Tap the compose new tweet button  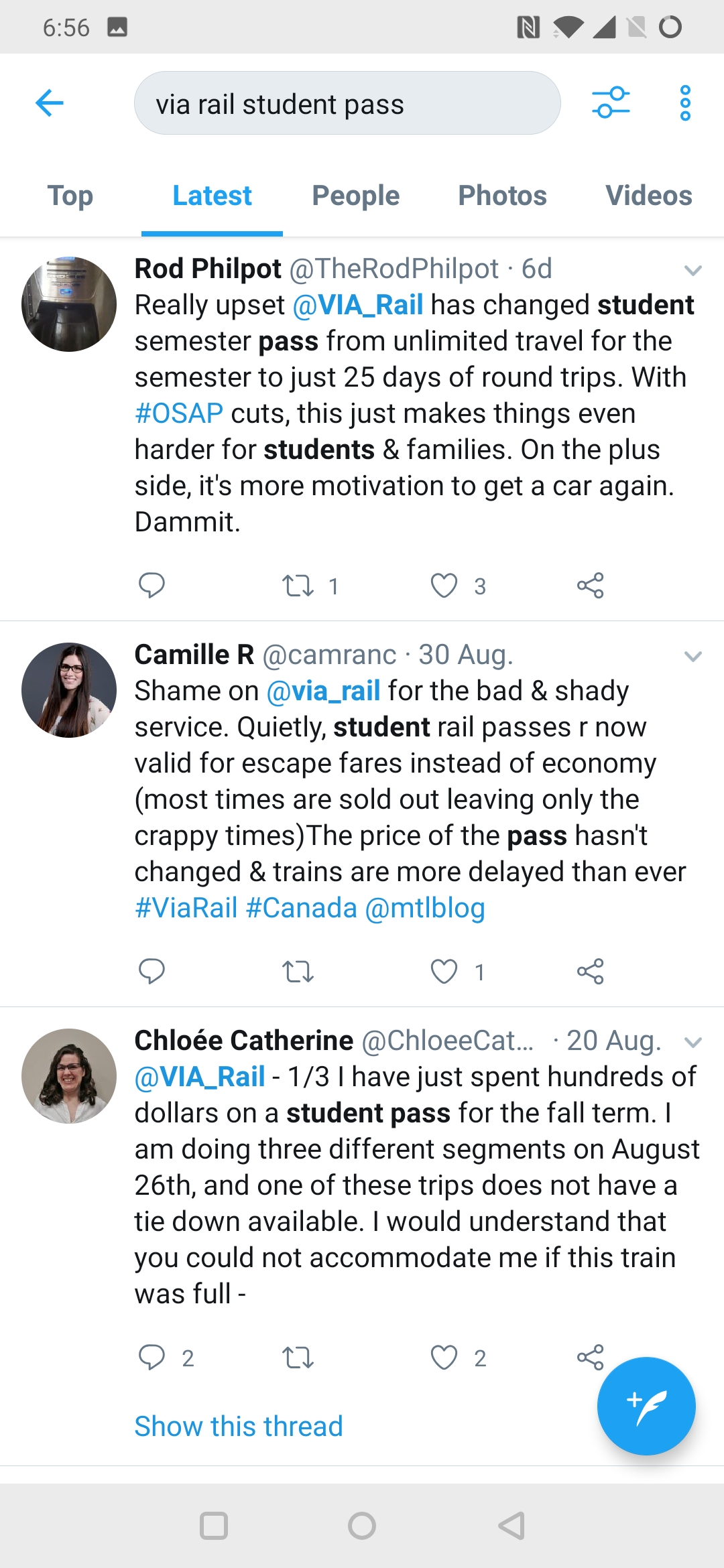pos(646,1406)
